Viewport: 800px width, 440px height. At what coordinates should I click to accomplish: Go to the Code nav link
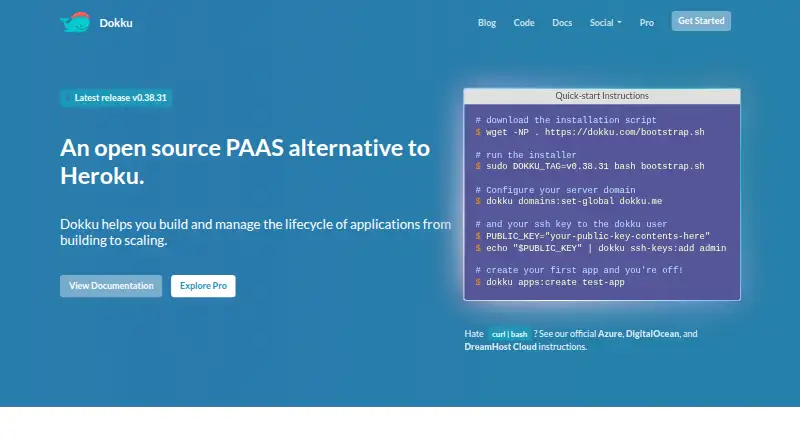523,22
